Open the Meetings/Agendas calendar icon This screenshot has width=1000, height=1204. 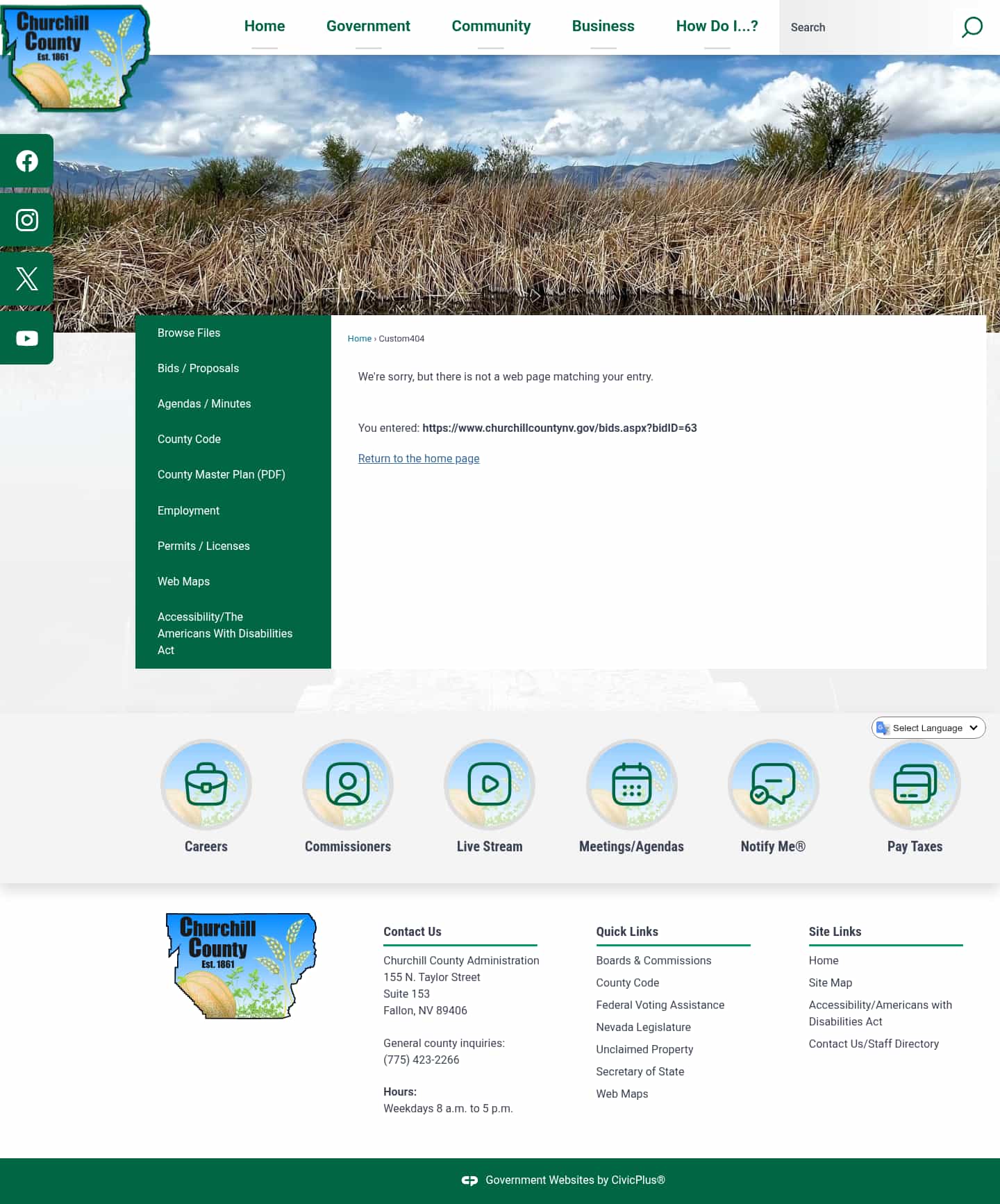[x=632, y=785]
